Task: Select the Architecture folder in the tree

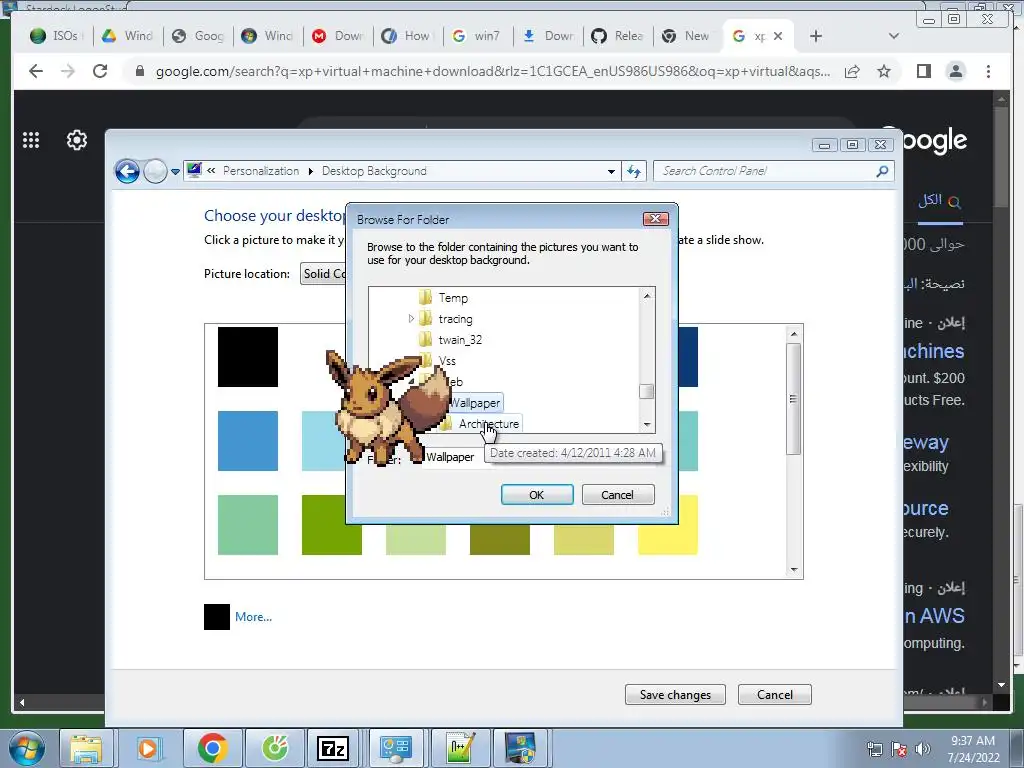Action: pyautogui.click(x=488, y=424)
